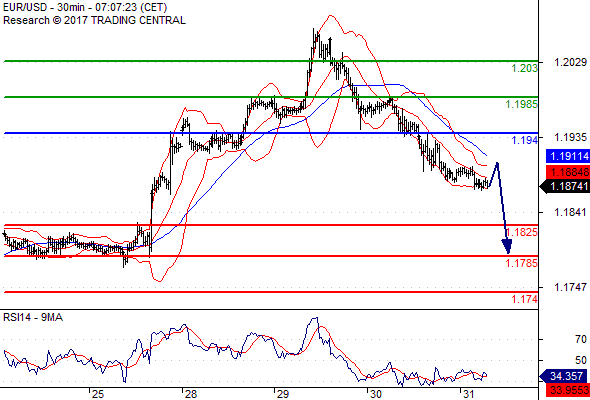Viewport: 590px width, 400px height.
Task: Click date marker 25 on time axis
Action: 98,394
